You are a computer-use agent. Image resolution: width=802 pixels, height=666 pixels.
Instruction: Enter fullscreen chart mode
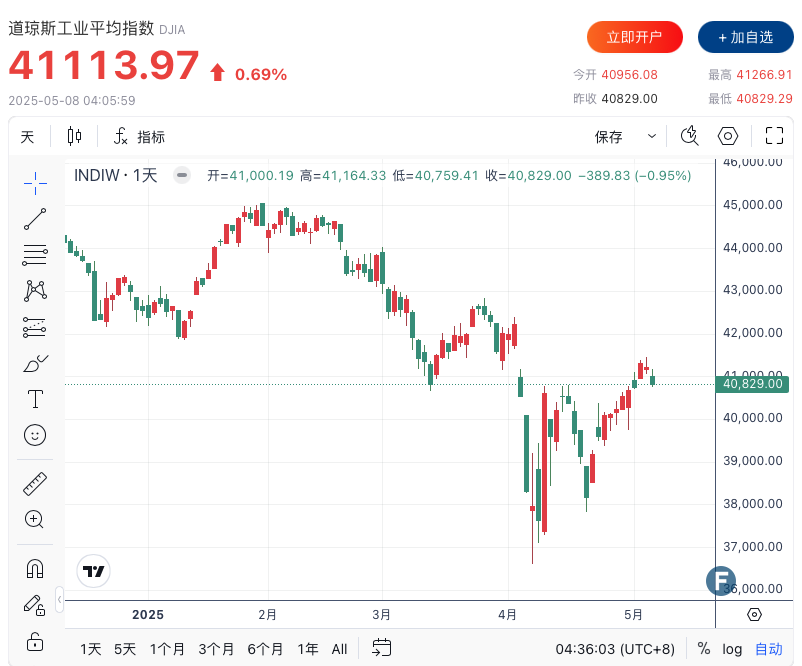774,137
